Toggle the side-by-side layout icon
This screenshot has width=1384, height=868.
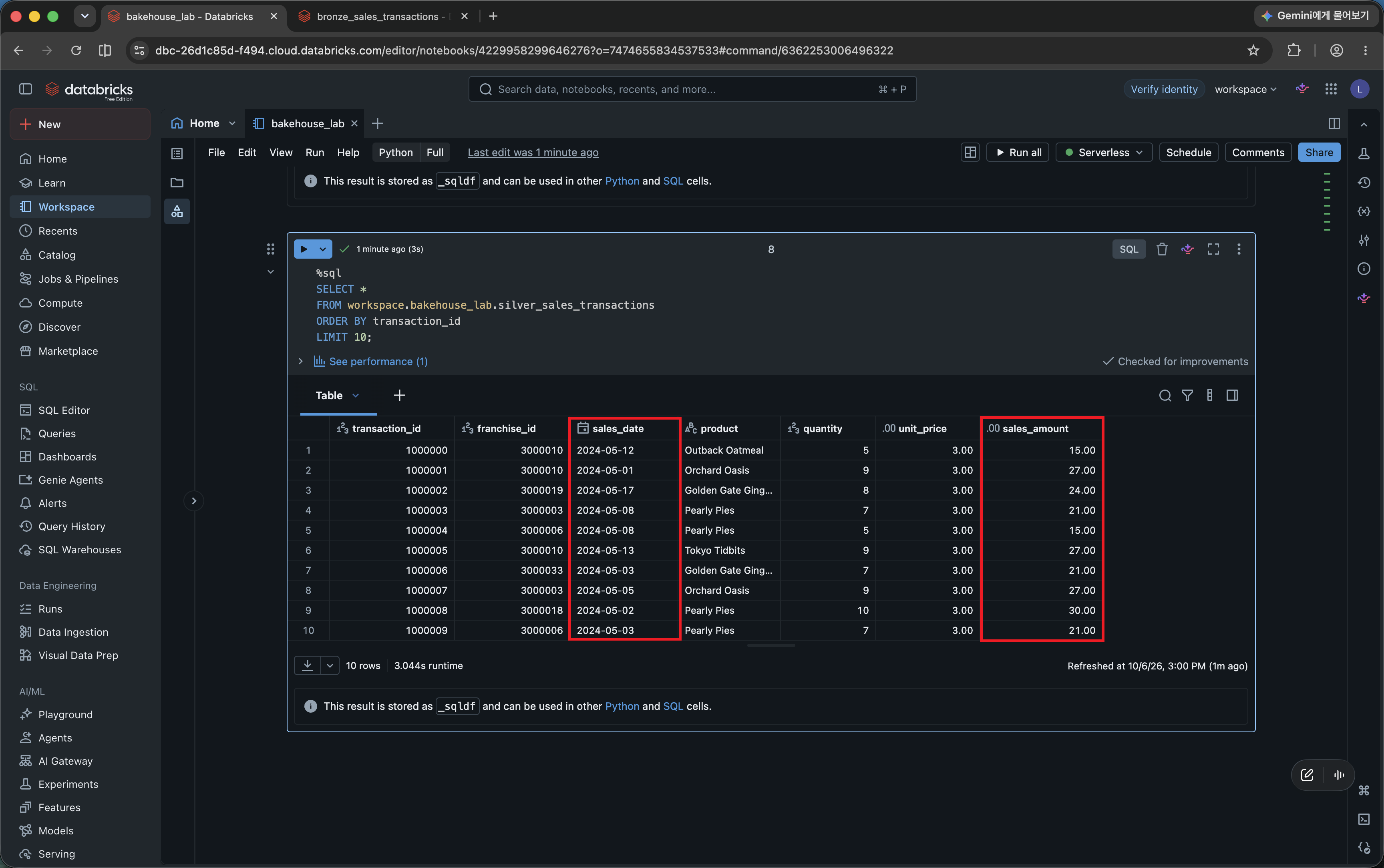coord(1334,123)
